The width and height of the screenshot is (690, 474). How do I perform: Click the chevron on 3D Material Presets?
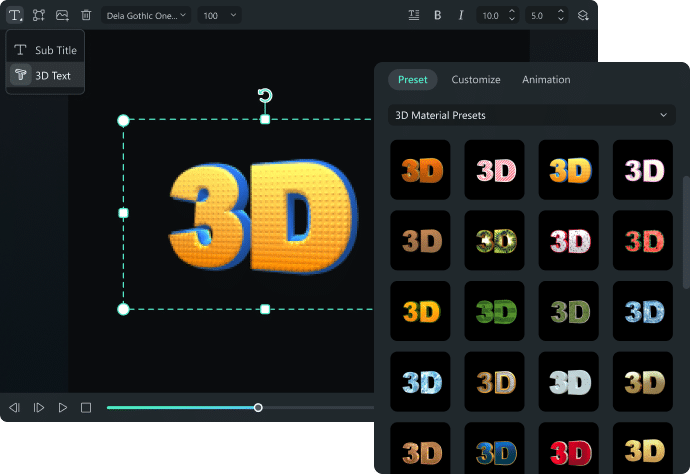coord(663,115)
